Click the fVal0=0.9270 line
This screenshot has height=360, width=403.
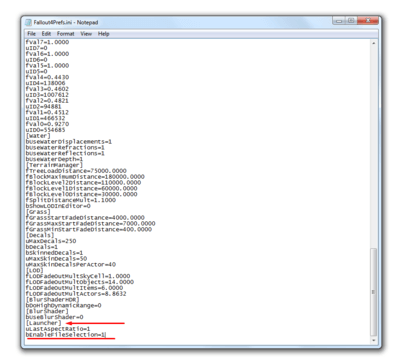(x=47, y=124)
